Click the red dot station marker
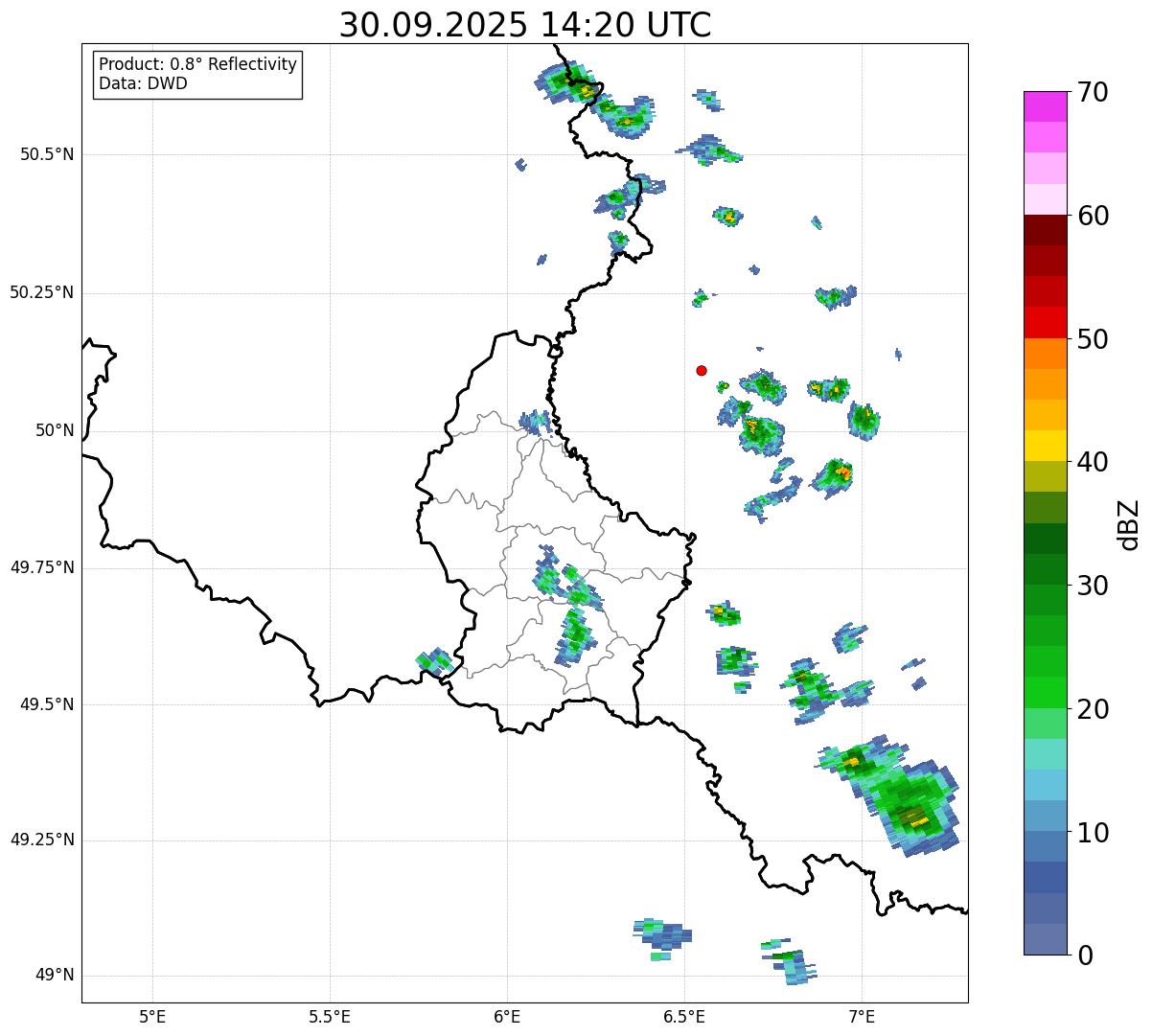This screenshot has width=1152, height=1036. pyautogui.click(x=702, y=371)
